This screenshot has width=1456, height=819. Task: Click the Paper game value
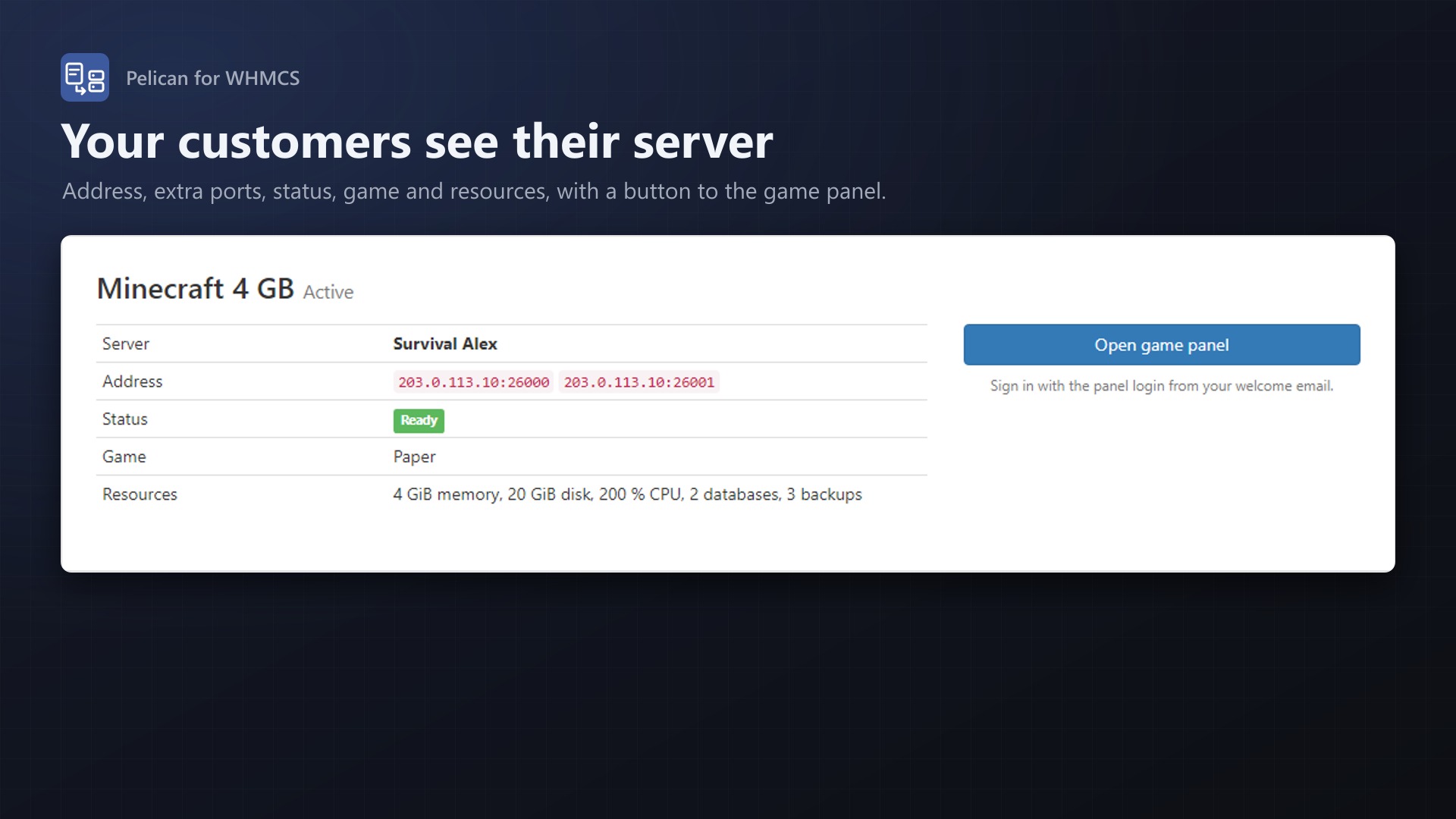coord(414,457)
